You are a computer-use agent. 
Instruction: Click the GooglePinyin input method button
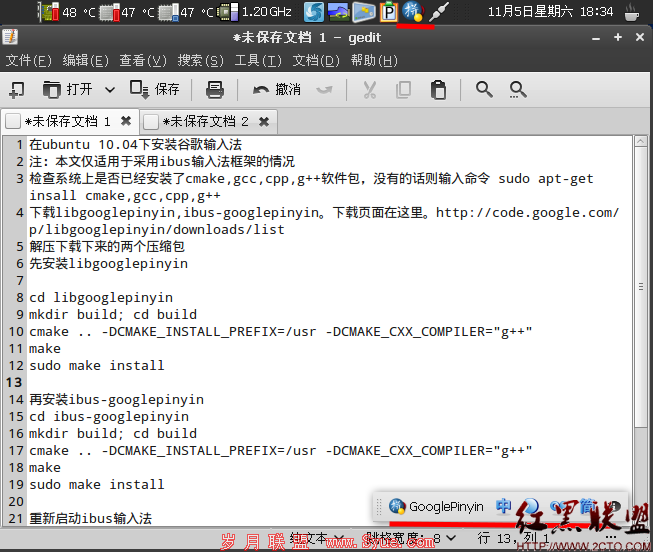pos(436,507)
